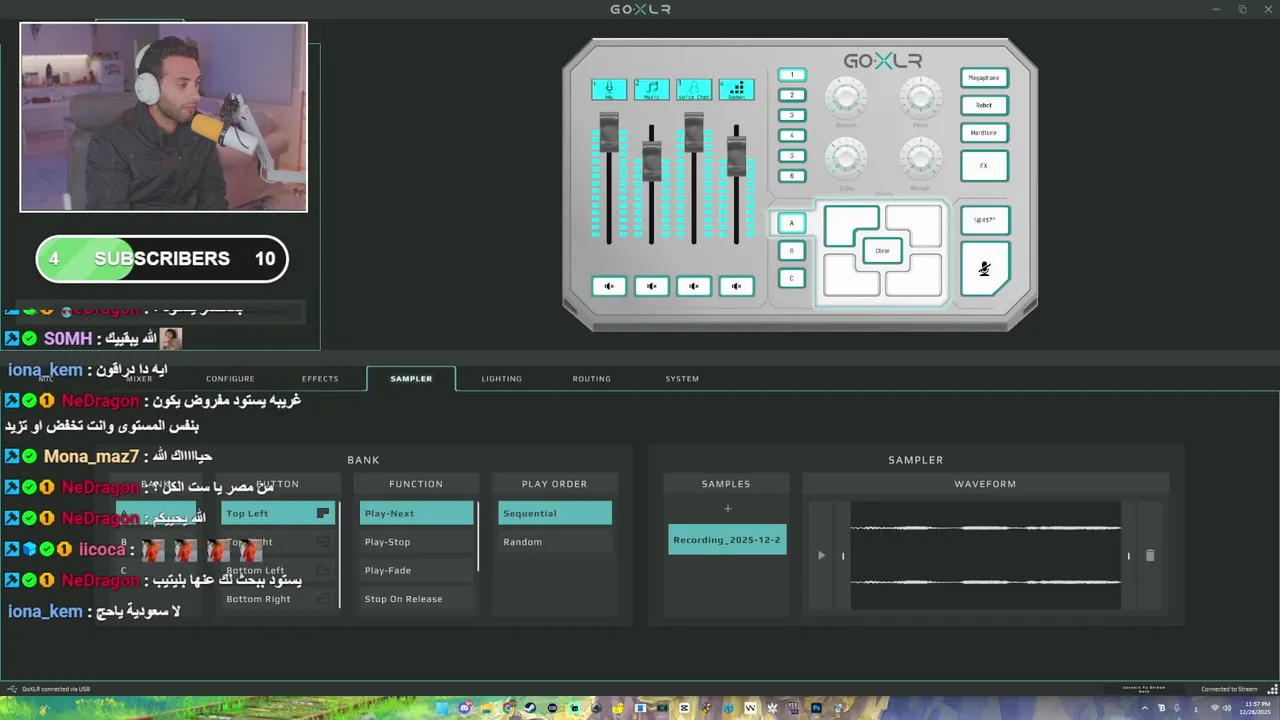Select effect preset 3
Image resolution: width=1280 pixels, height=720 pixels.
click(x=791, y=115)
